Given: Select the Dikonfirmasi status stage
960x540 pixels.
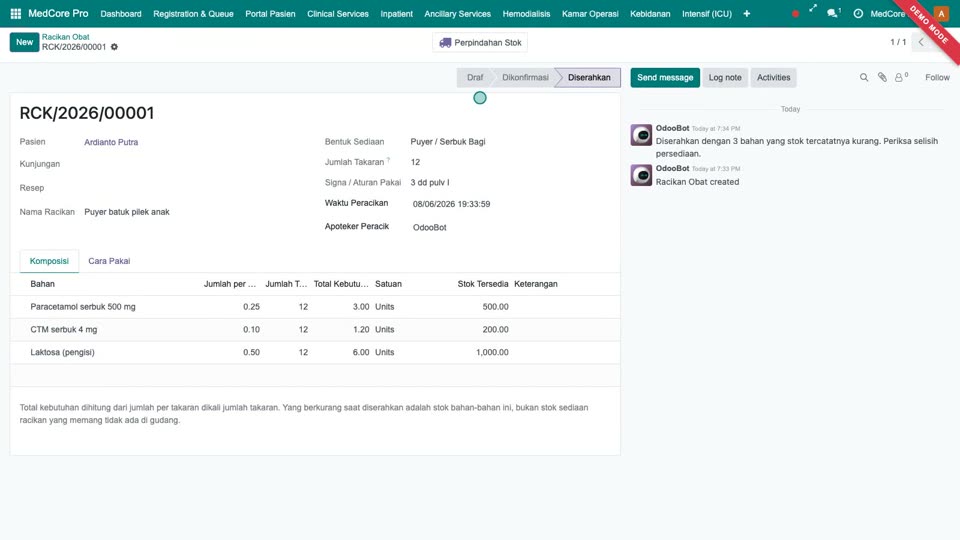Looking at the screenshot, I should tap(525, 78).
